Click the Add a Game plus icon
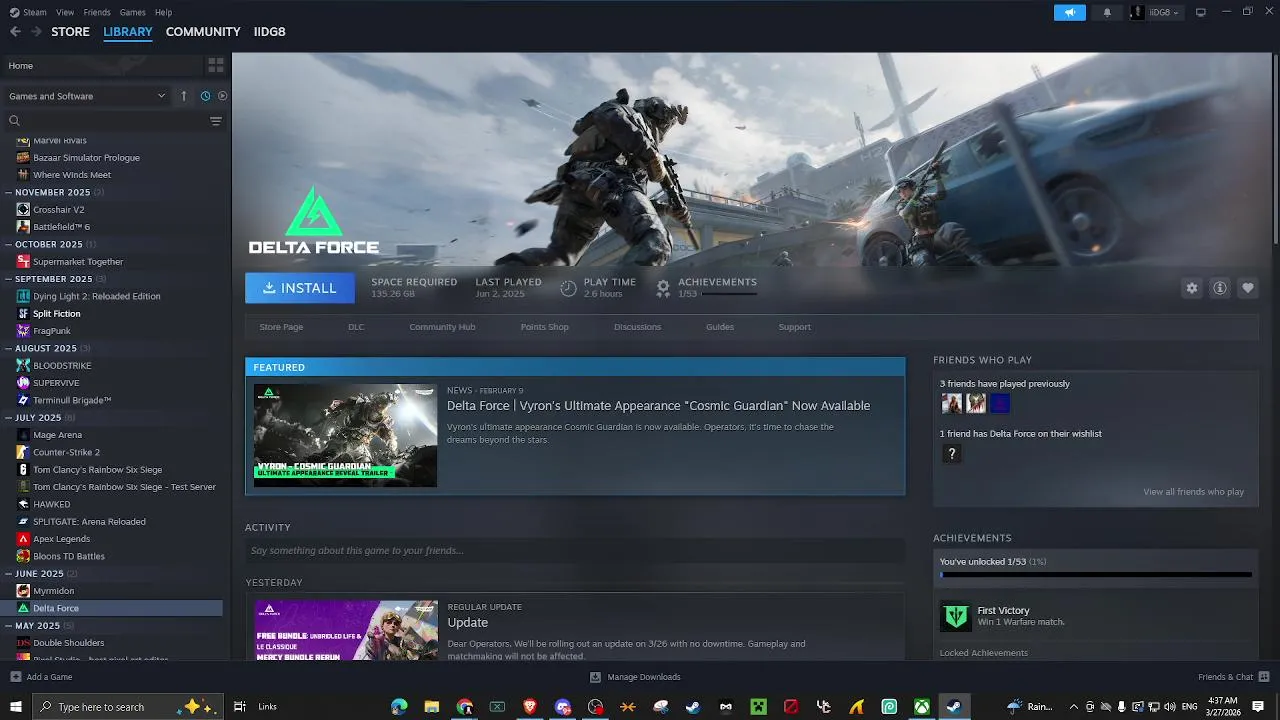 (x=15, y=677)
